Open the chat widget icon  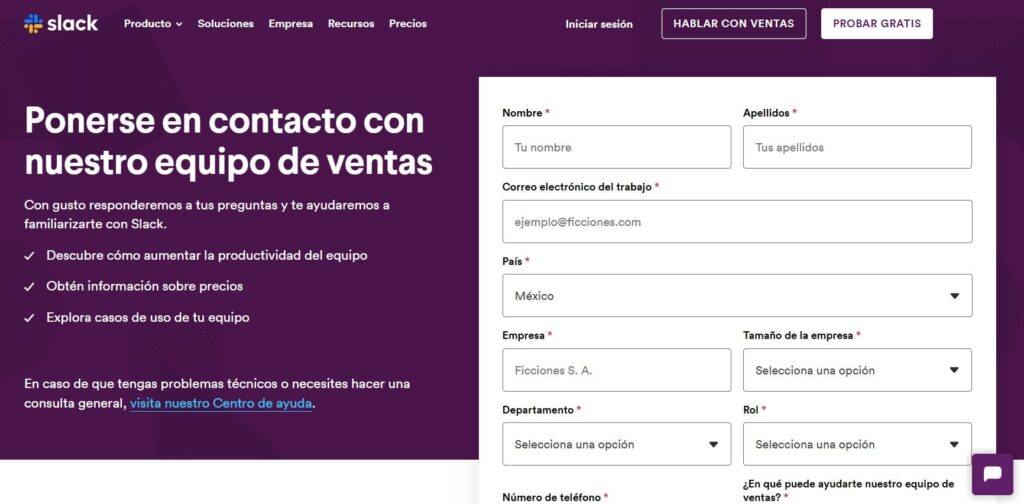(x=992, y=474)
